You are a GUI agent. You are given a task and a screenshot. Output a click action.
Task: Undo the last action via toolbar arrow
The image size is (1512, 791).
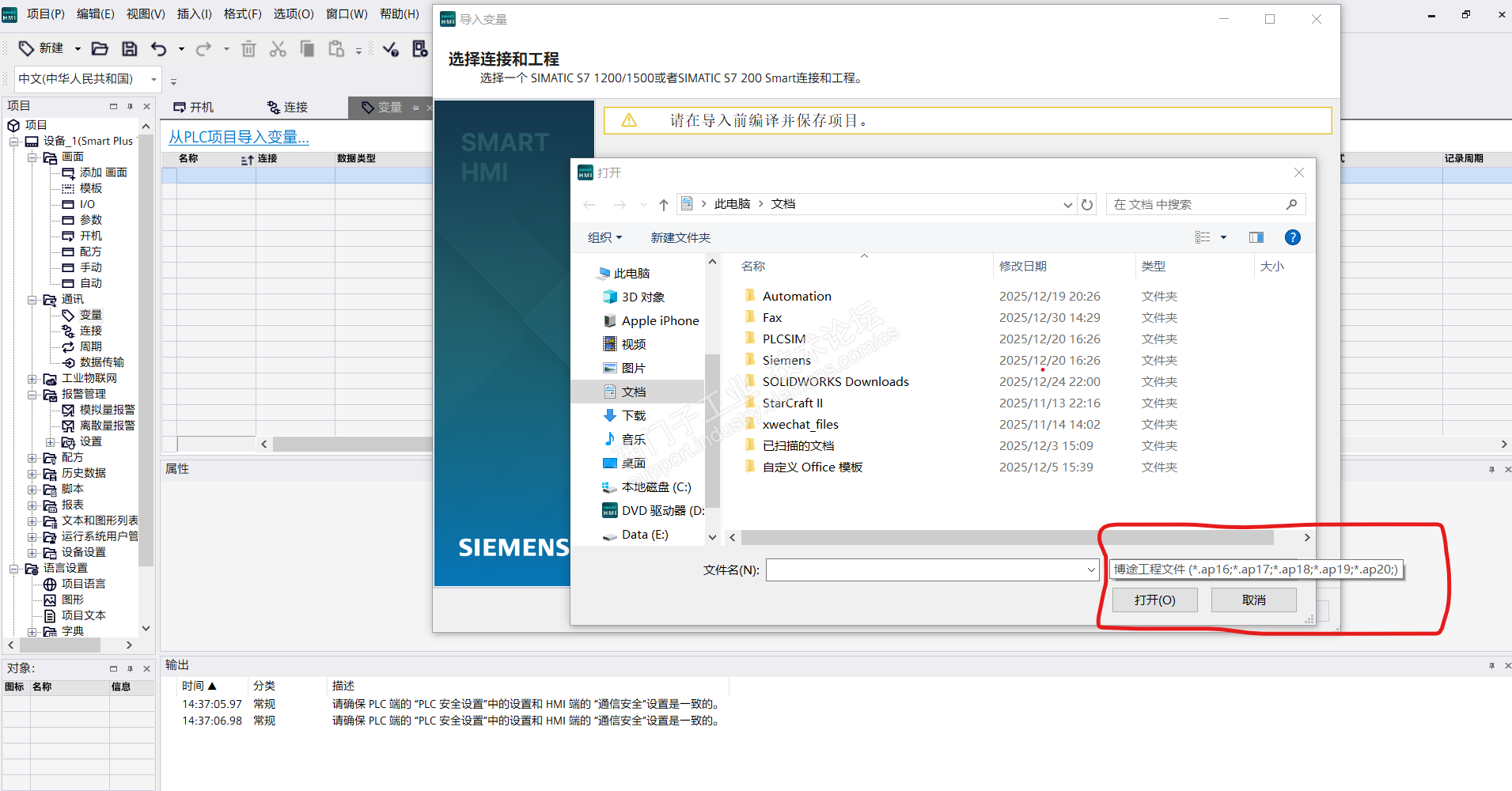click(x=159, y=49)
